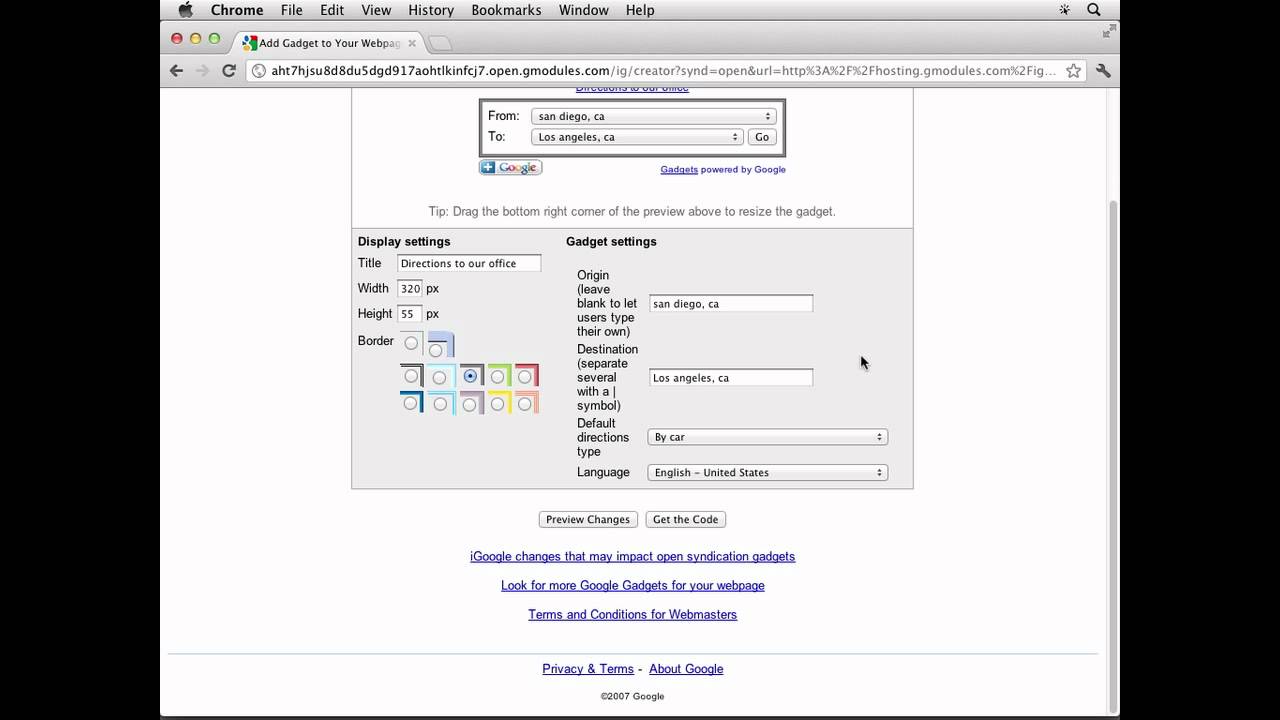Click the brightness icon in the menu bar
1280x720 pixels.
(1064, 10)
